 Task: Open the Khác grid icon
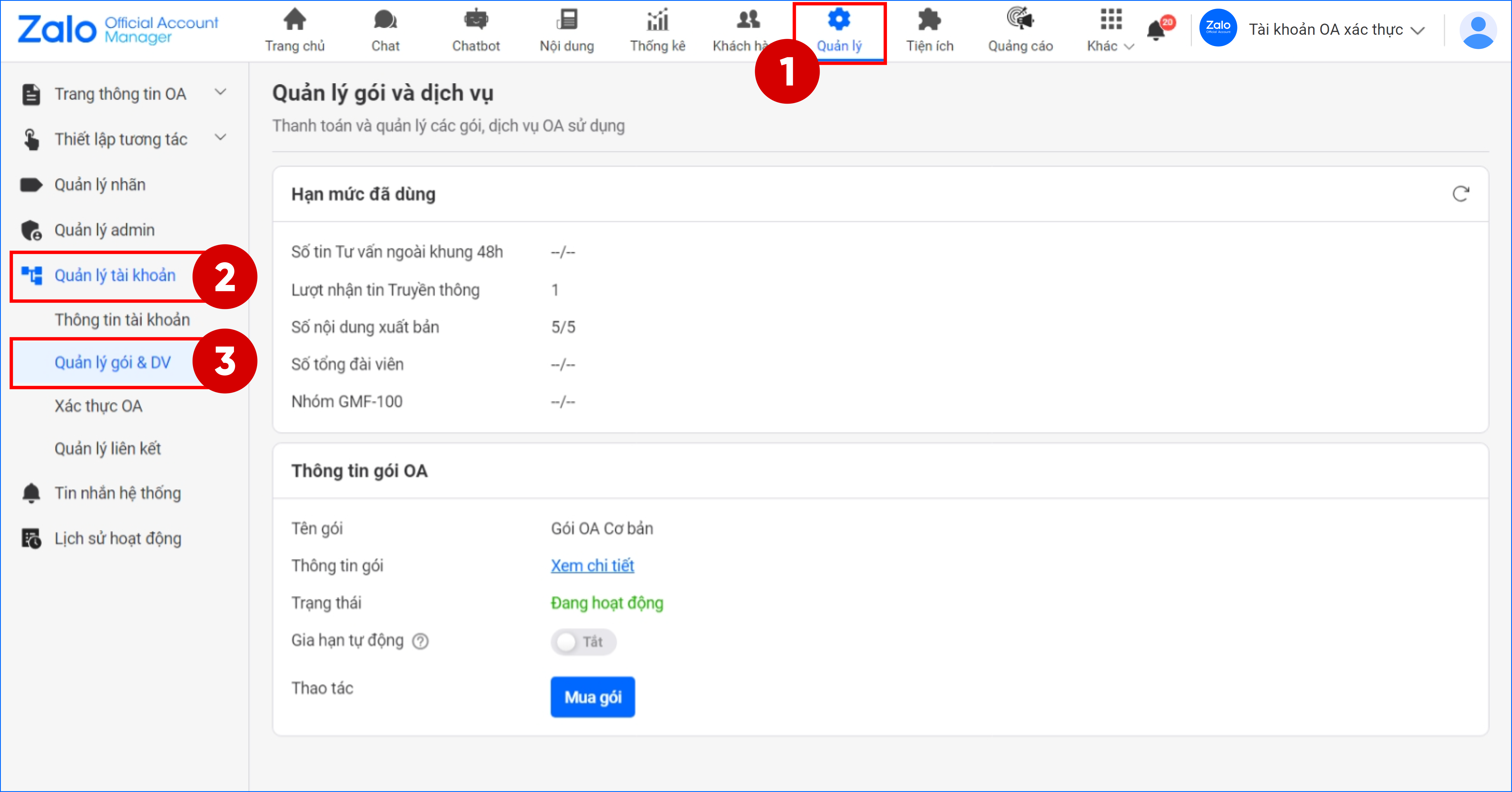click(1111, 19)
